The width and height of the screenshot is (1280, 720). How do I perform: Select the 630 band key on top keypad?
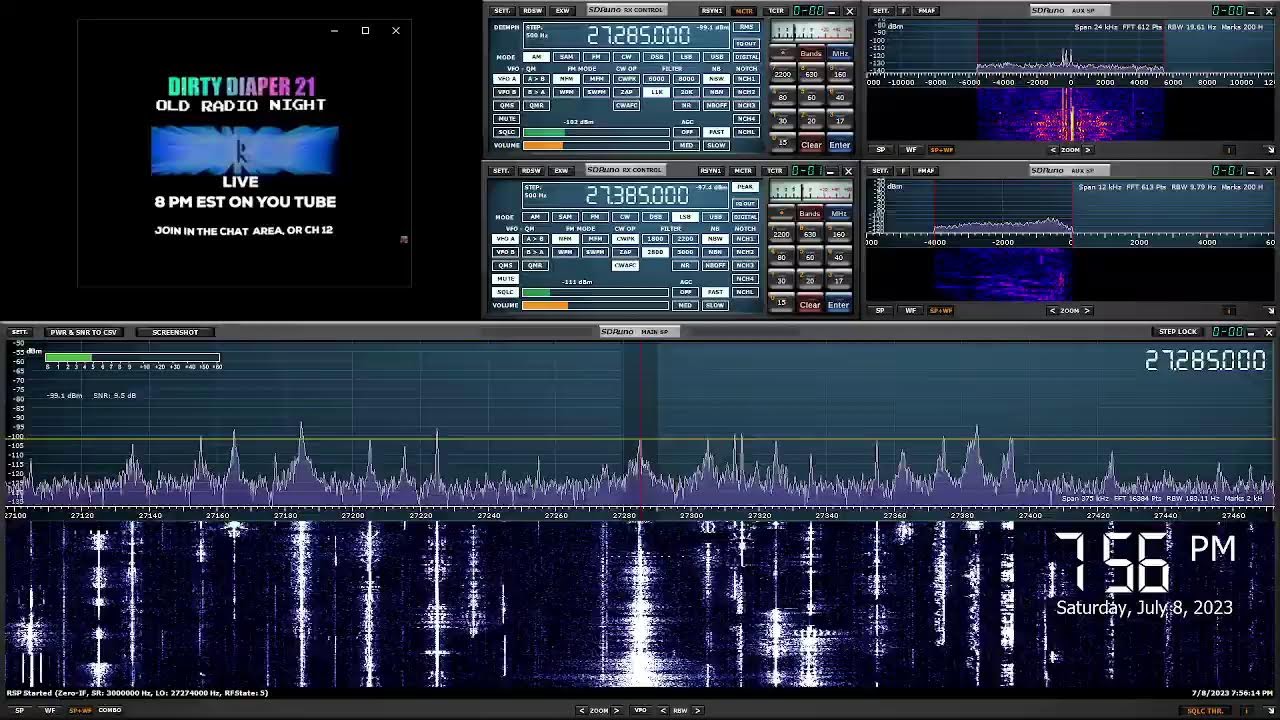pos(811,75)
